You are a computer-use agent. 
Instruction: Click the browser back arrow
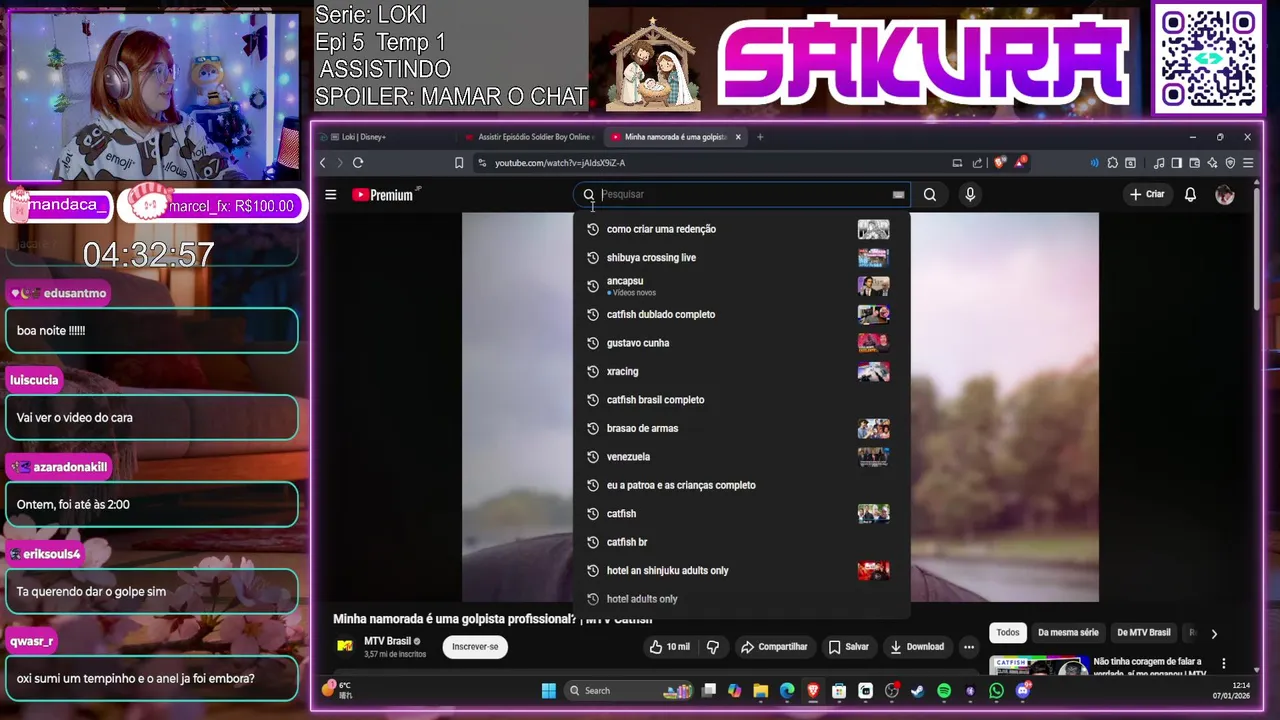click(x=322, y=163)
